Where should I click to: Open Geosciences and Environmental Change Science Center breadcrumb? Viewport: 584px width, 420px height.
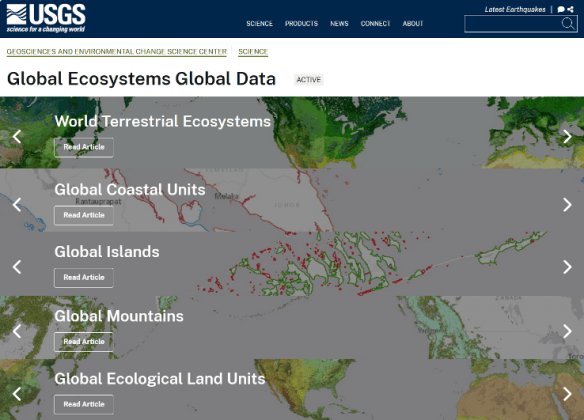click(x=117, y=51)
